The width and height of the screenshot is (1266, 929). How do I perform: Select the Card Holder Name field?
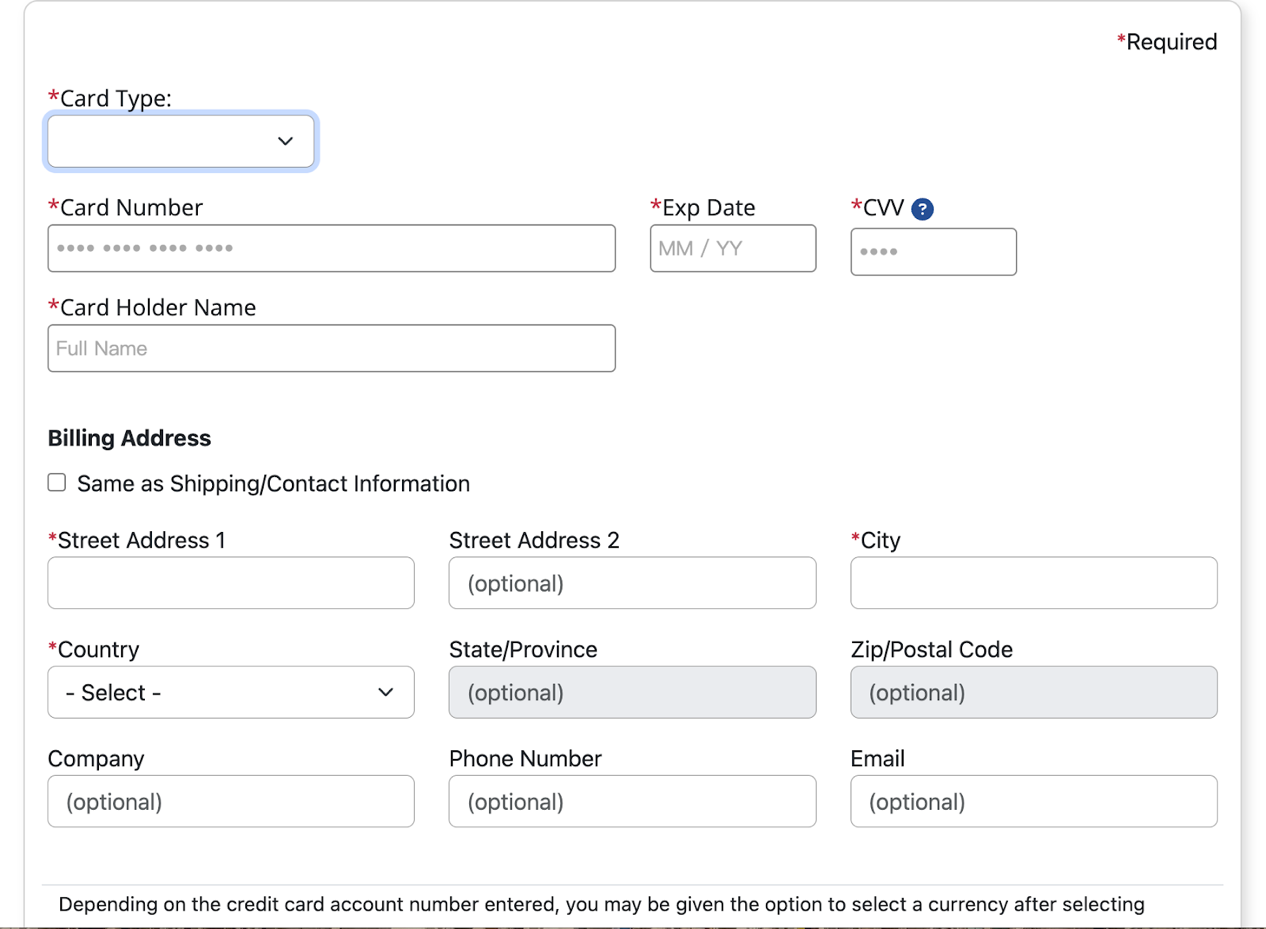point(331,348)
